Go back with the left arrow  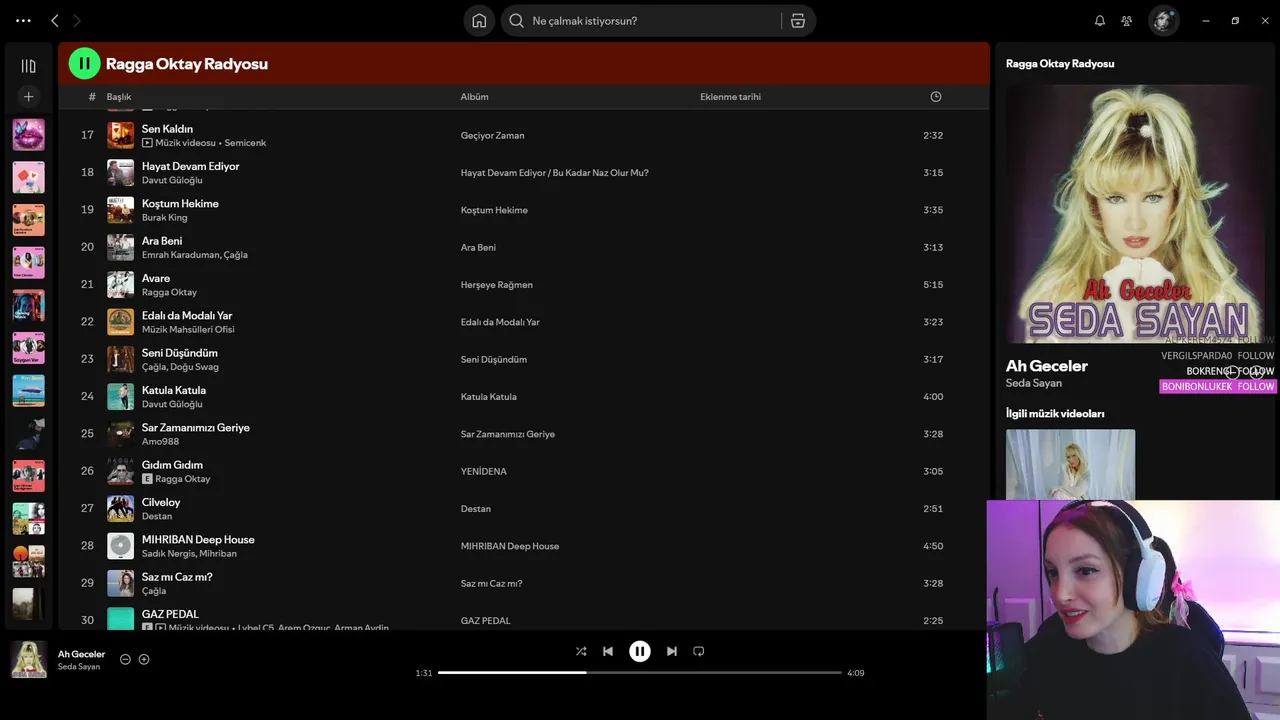(x=55, y=20)
